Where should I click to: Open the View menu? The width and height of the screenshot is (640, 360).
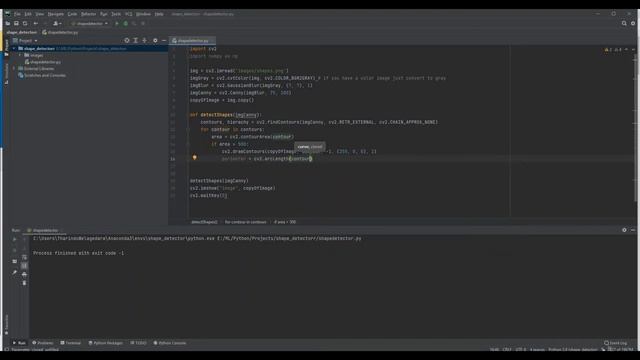(x=40, y=14)
